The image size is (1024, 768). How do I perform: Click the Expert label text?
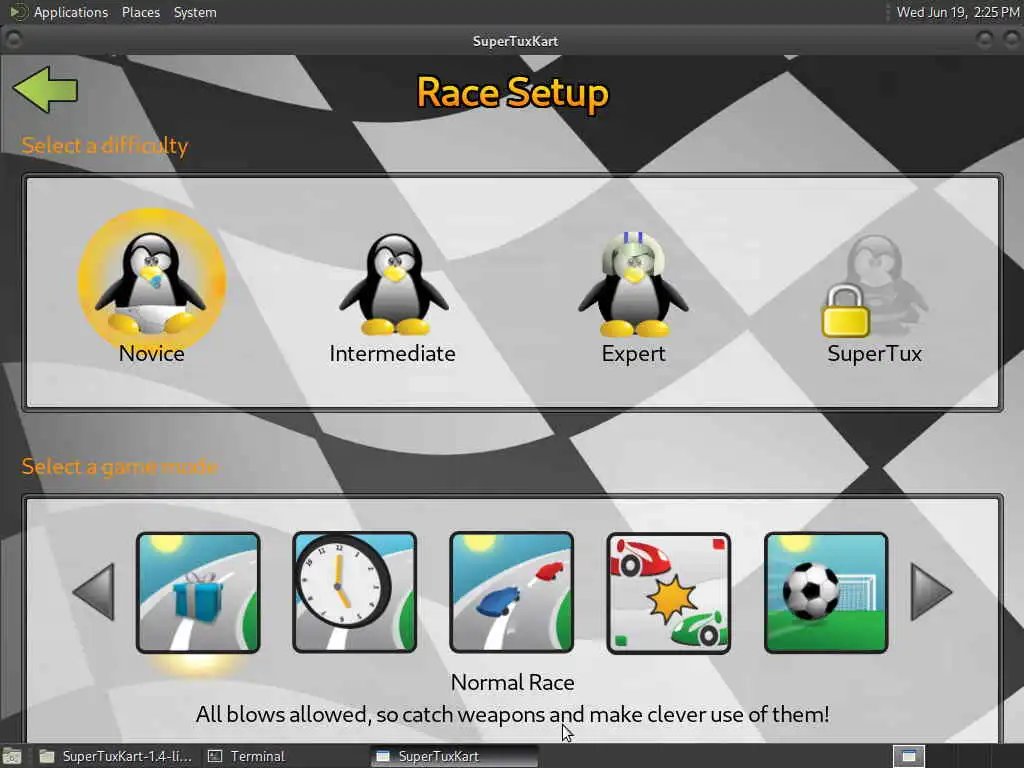click(633, 353)
